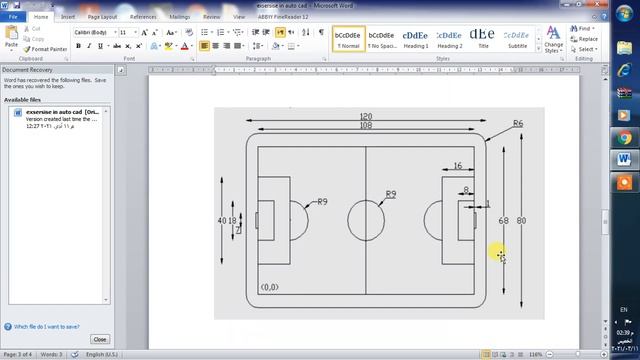Align text right
Image resolution: width=640 pixels, height=360 pixels.
(227, 46)
